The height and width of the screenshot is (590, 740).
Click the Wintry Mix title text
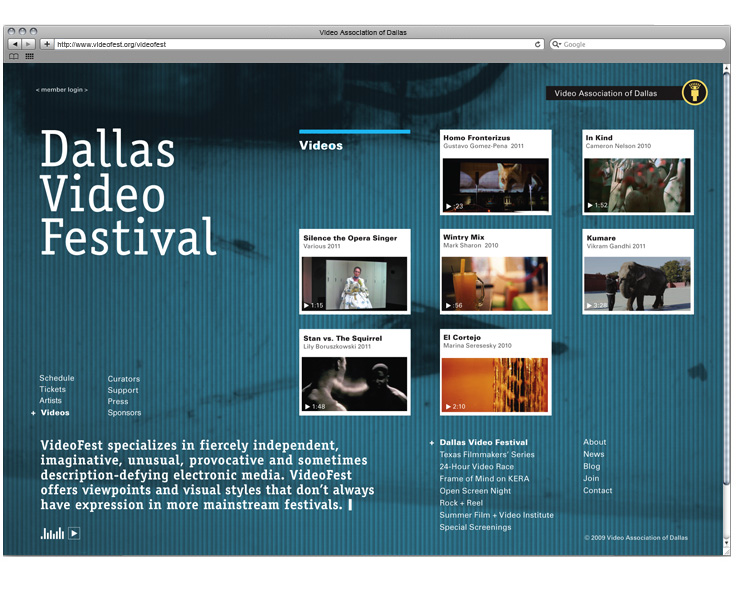[463, 237]
